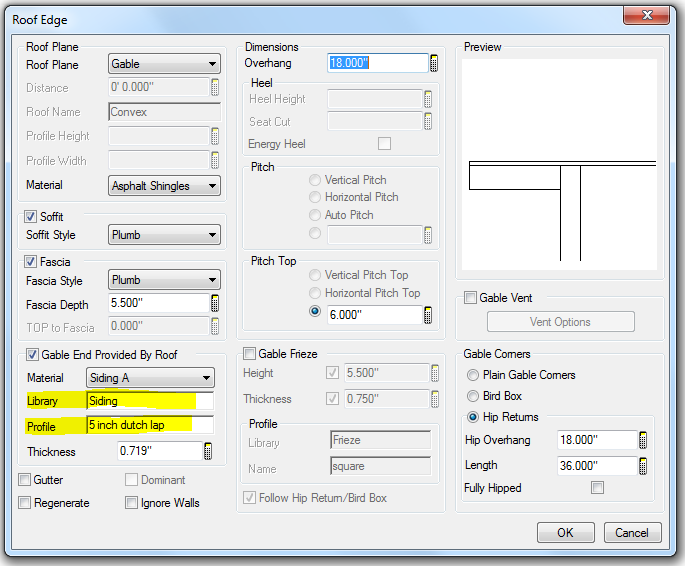Close the Roof Edge dialog
Image resolution: width=685 pixels, height=566 pixels.
point(647,15)
